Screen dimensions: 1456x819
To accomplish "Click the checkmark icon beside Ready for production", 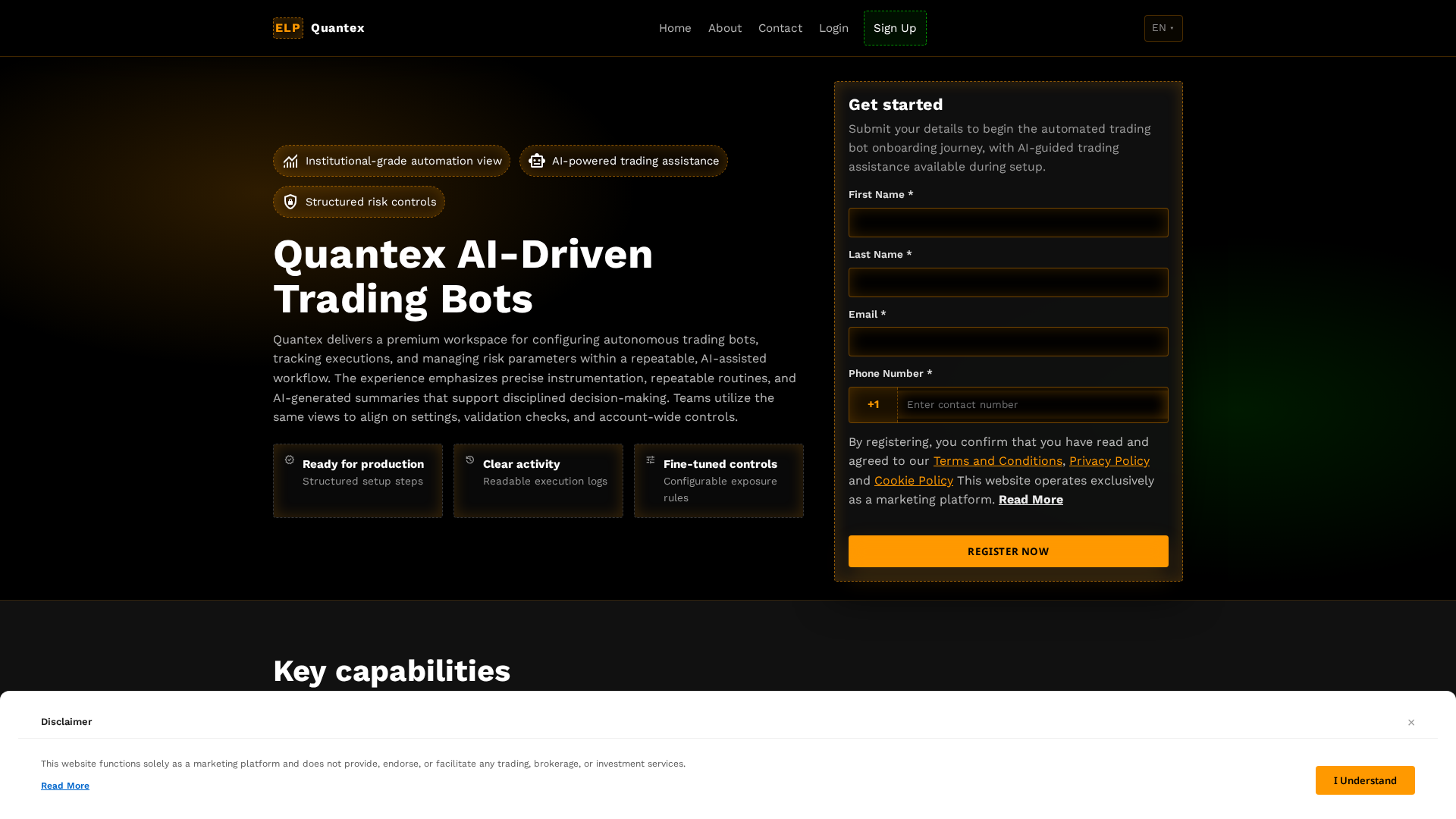I will point(290,460).
